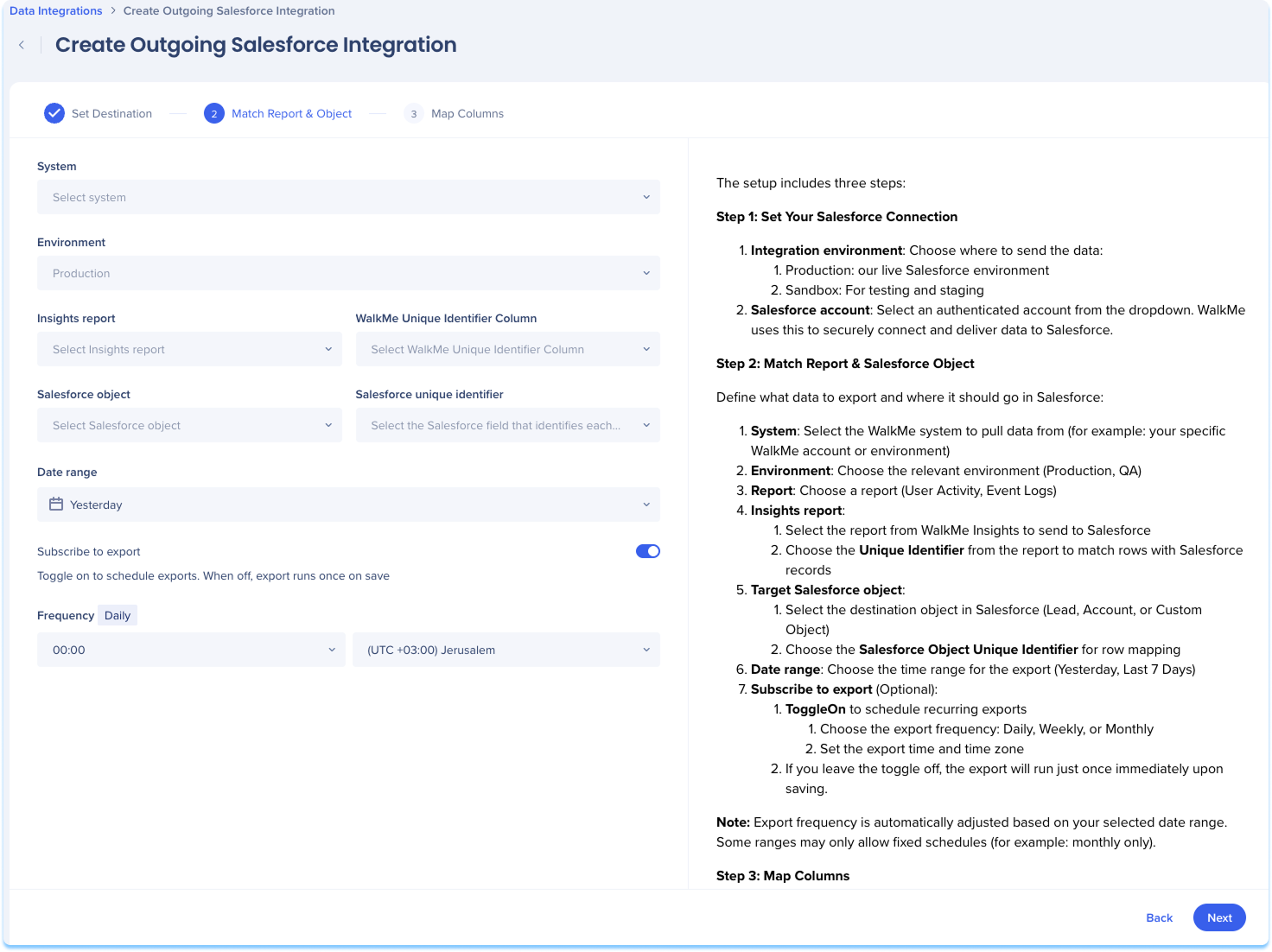Click the Daily frequency tag
This screenshot has height=952, width=1272.
[x=118, y=615]
